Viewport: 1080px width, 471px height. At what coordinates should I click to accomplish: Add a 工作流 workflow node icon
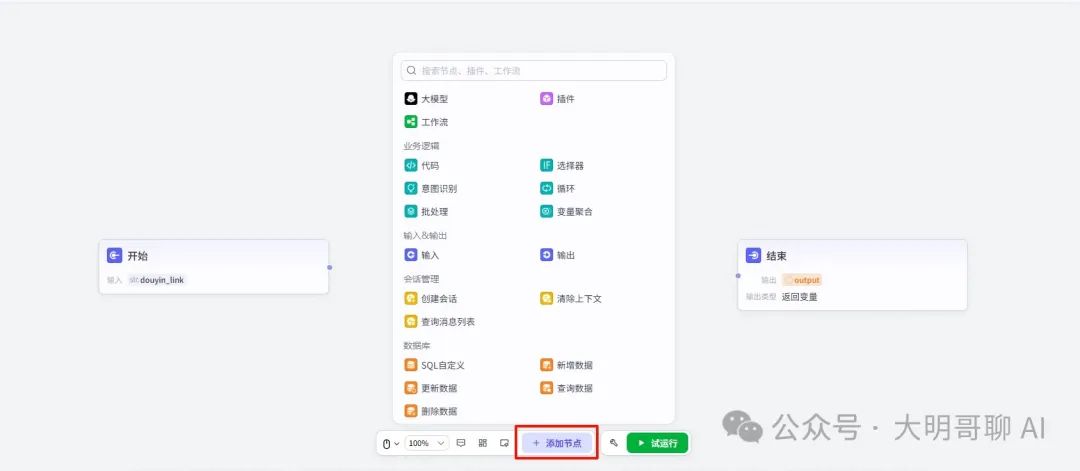click(411, 122)
